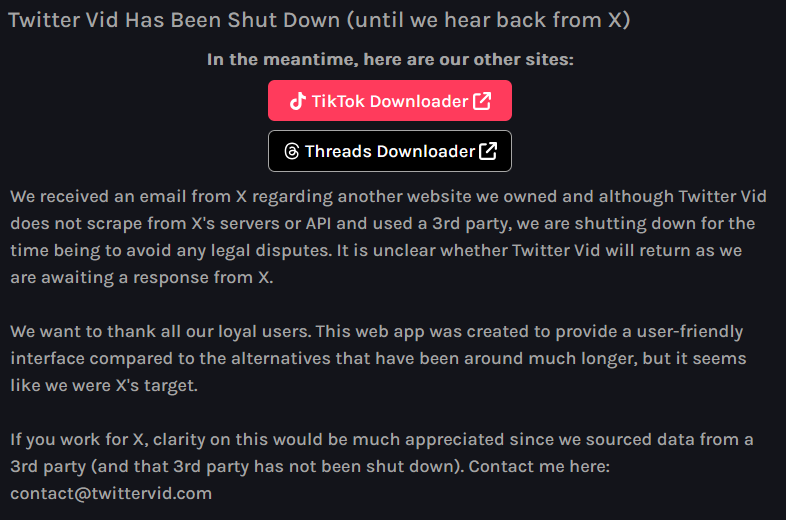The image size is (786, 520).
Task: Click '(and that 3rd party has not been shut down)'
Action: [x=277, y=466]
